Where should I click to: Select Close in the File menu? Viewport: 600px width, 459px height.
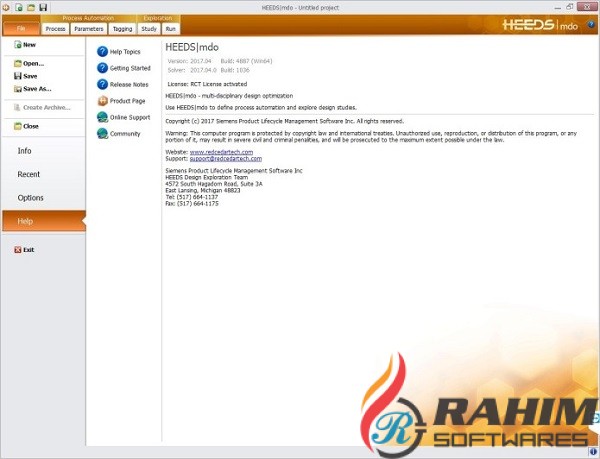click(x=26, y=126)
